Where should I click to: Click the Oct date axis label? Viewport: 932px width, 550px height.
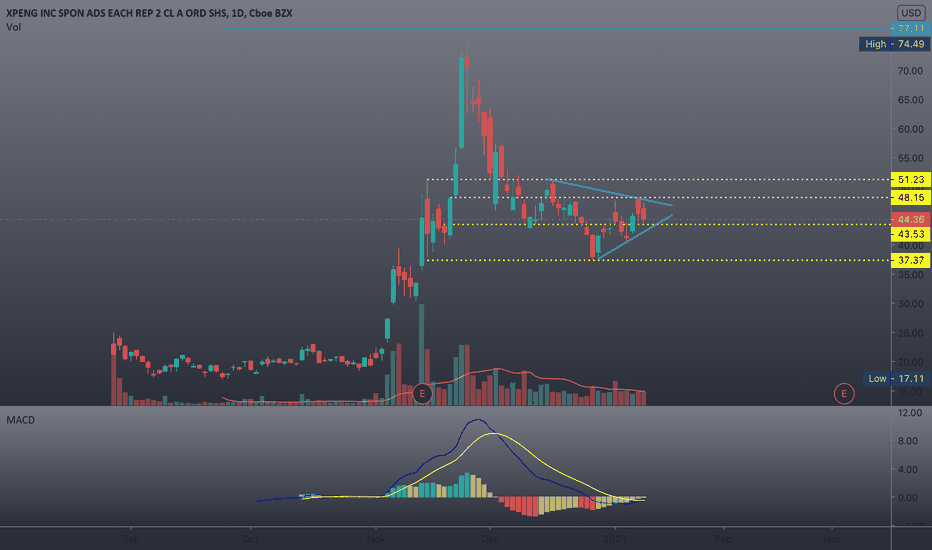(x=250, y=539)
